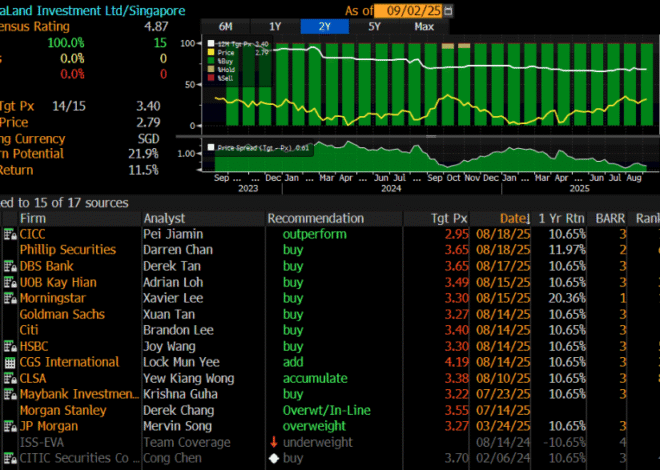Click analyst name Darren Chan

pos(178,250)
